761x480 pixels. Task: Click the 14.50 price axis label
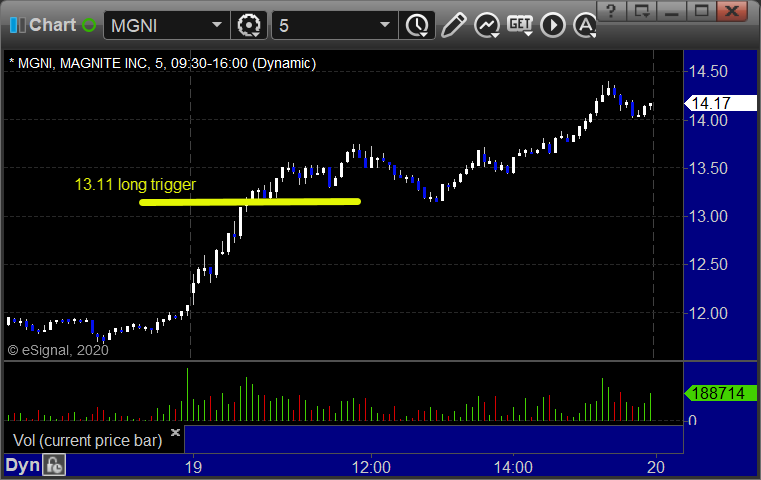[x=708, y=72]
